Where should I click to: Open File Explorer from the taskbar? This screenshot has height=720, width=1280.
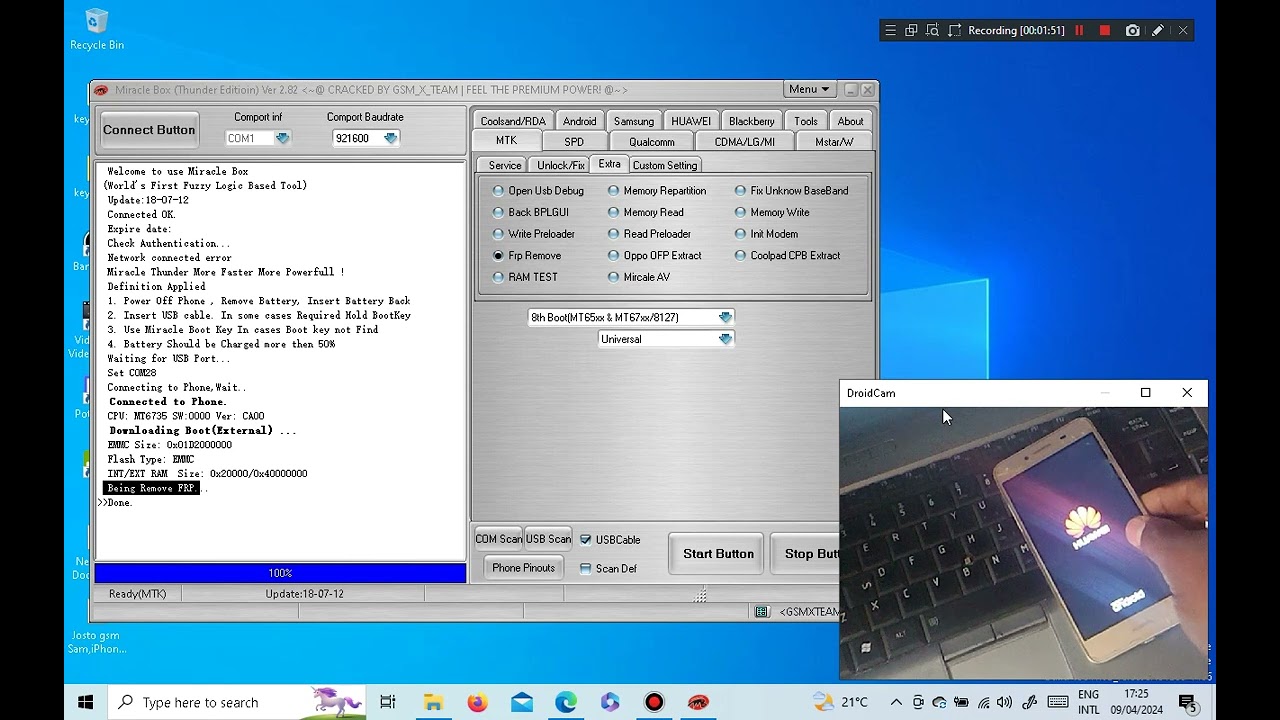pos(433,702)
